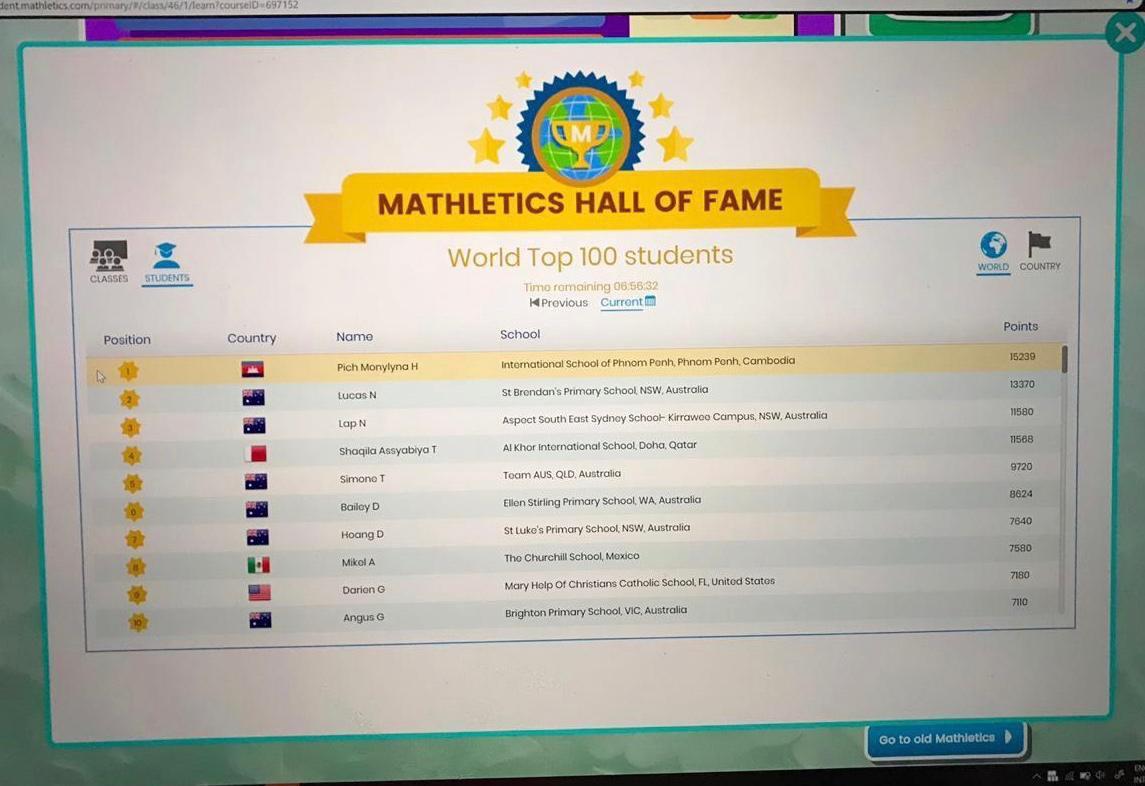Switch to Country rankings flag icon
Viewport: 1145px width, 786px height.
(x=1040, y=251)
